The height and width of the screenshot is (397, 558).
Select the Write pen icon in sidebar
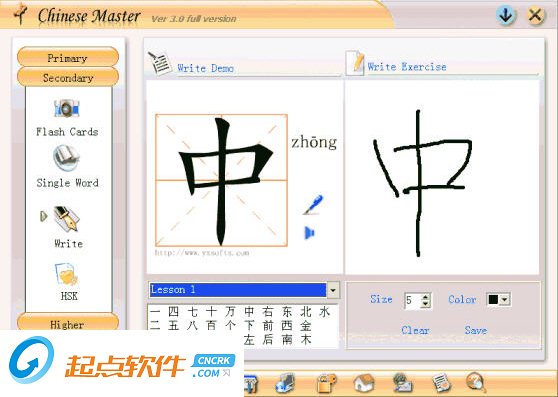click(x=67, y=219)
